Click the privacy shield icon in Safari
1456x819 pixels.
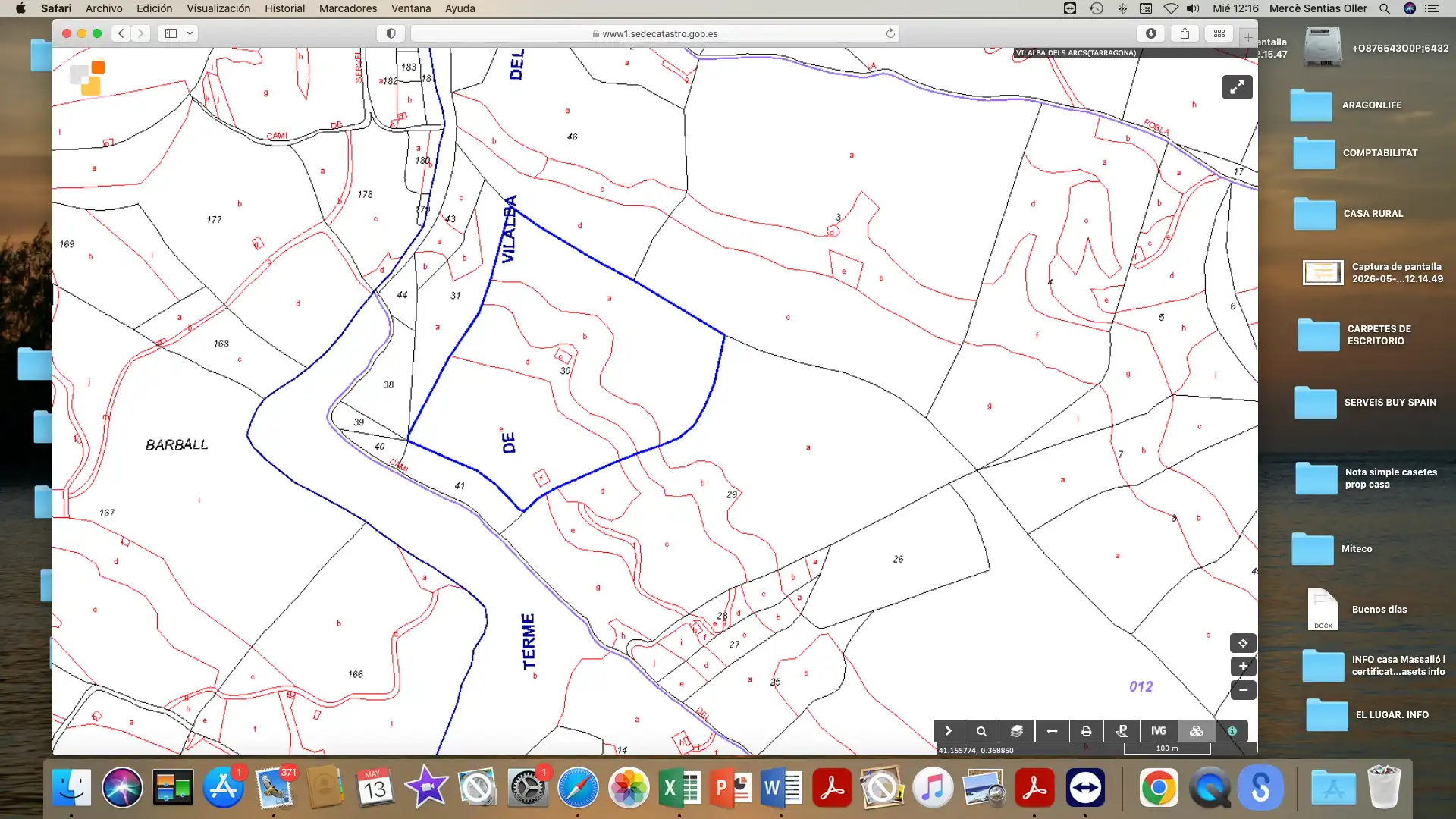click(x=391, y=33)
